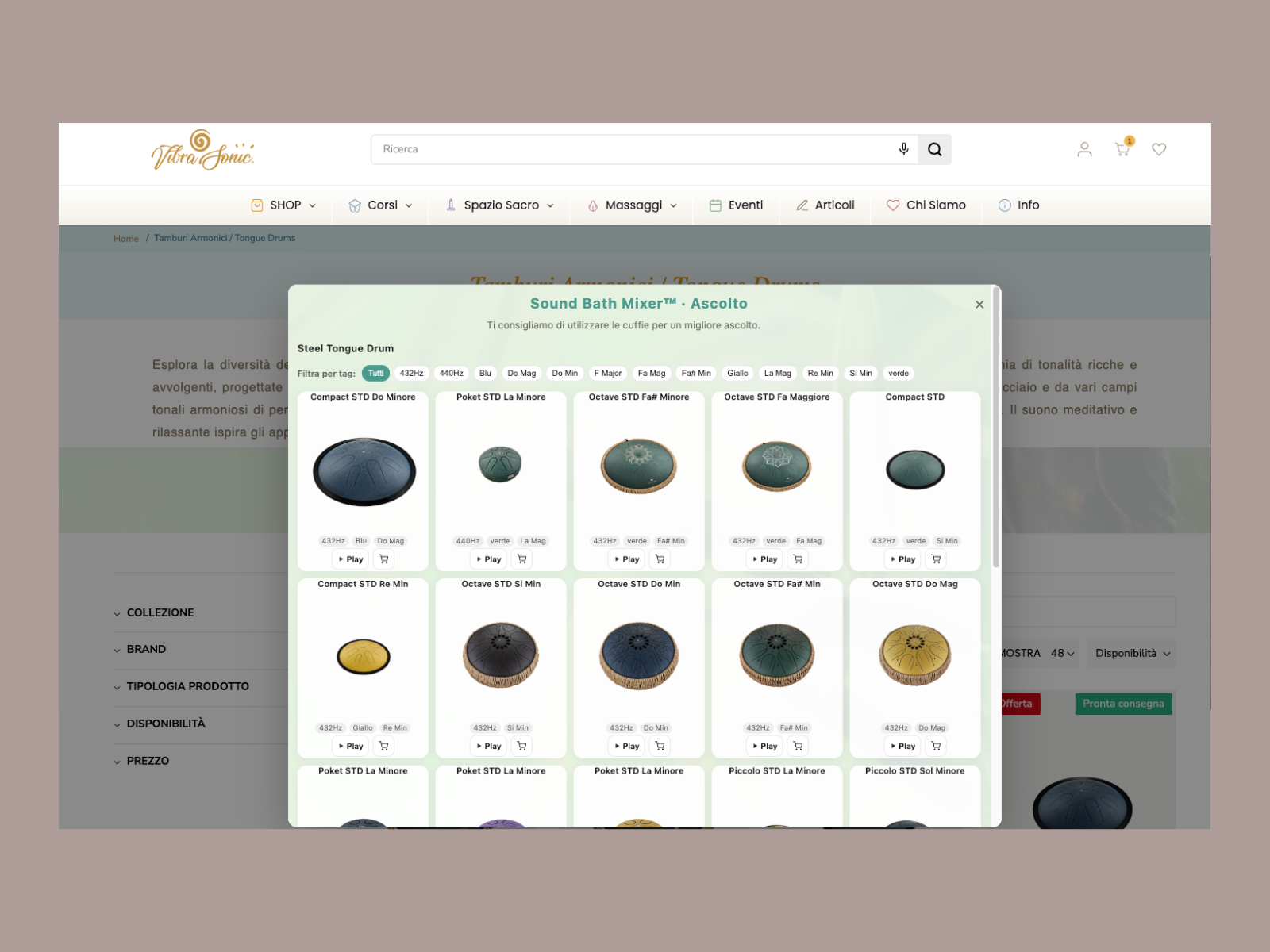Add Octave STD Do Min to cart
This screenshot has height=952, width=1270.
[660, 746]
